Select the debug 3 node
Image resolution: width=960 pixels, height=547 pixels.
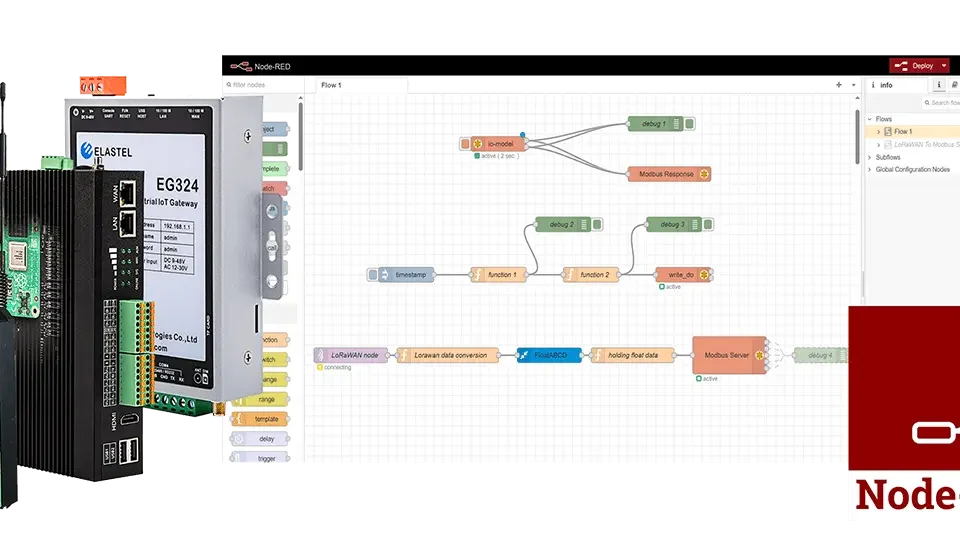[x=673, y=225]
